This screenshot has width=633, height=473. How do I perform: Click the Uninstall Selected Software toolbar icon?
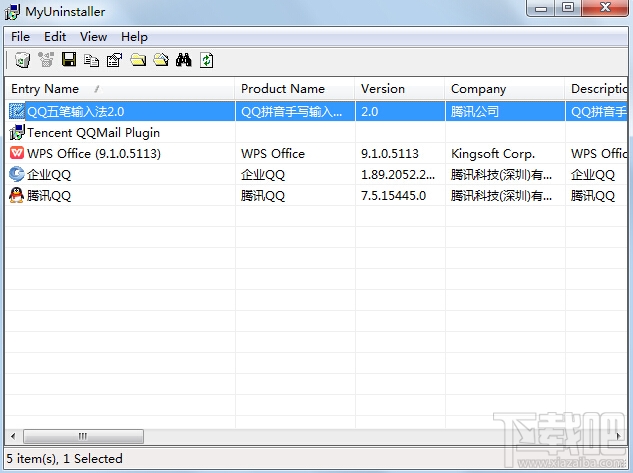pos(23,60)
